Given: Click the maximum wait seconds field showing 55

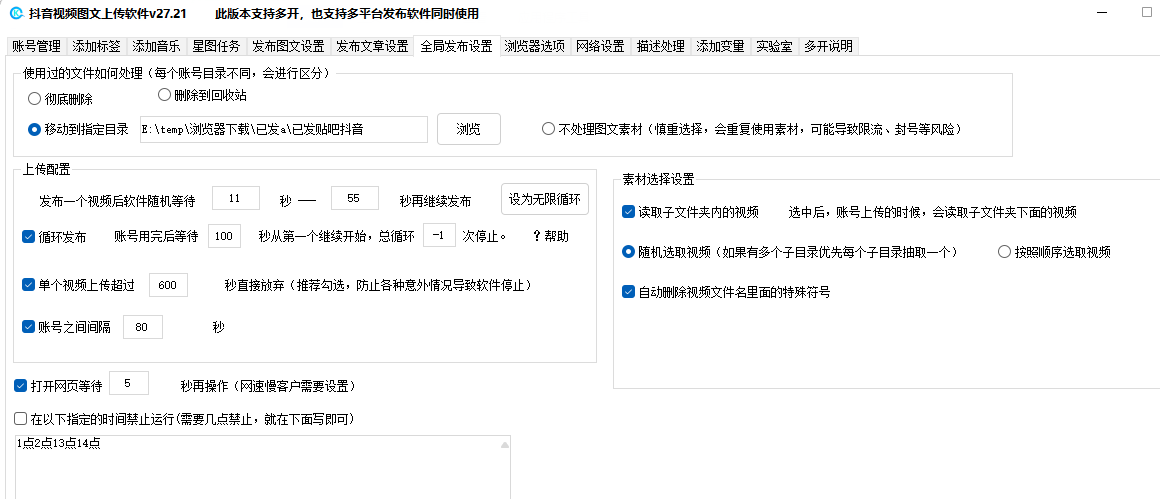Looking at the screenshot, I should point(354,199).
